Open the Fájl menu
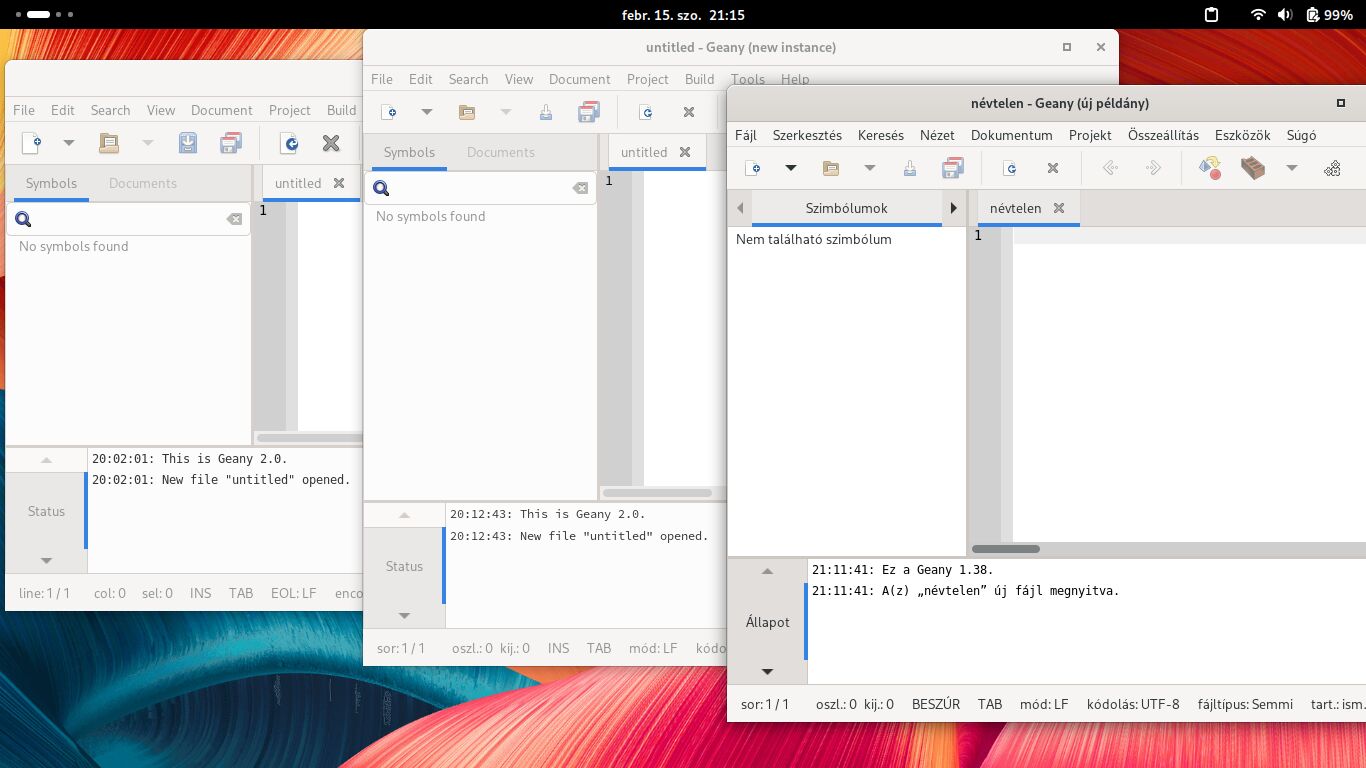The width and height of the screenshot is (1366, 768). click(746, 135)
